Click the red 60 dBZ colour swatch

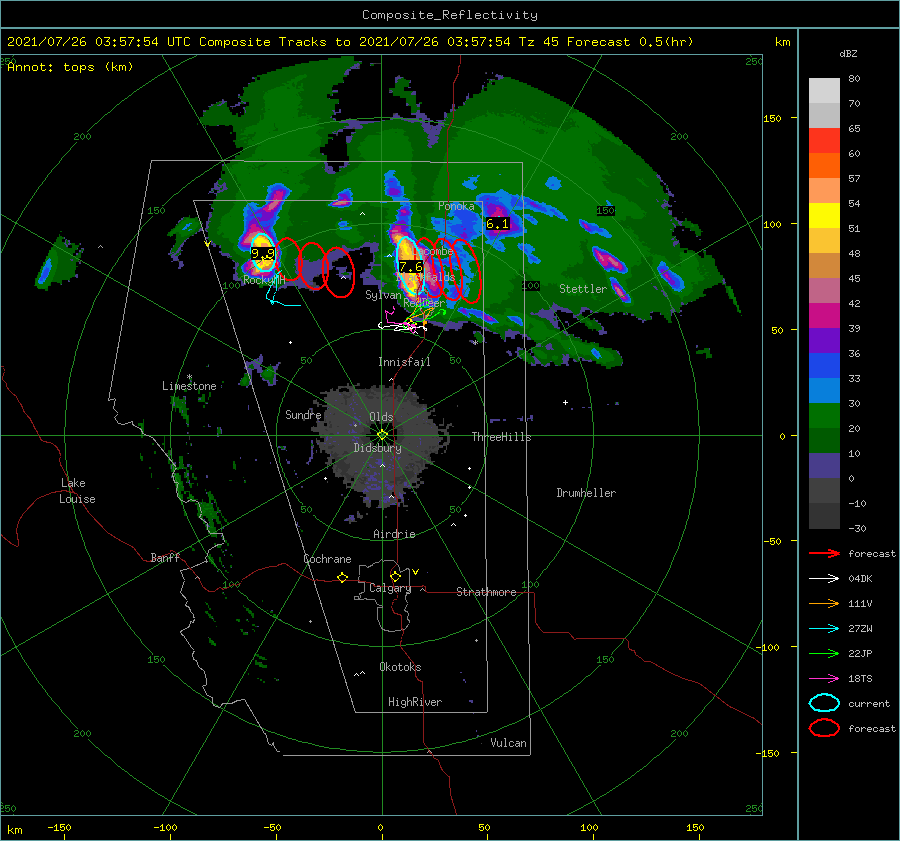(824, 141)
